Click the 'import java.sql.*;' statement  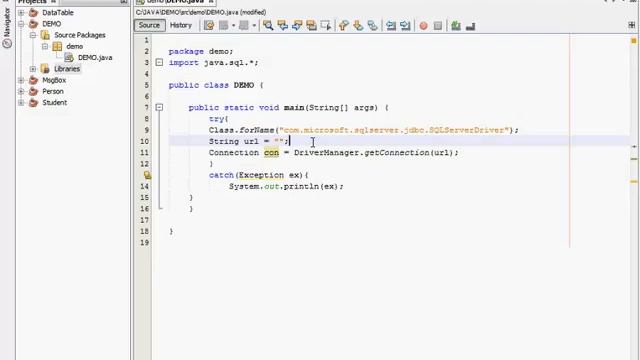click(x=213, y=63)
